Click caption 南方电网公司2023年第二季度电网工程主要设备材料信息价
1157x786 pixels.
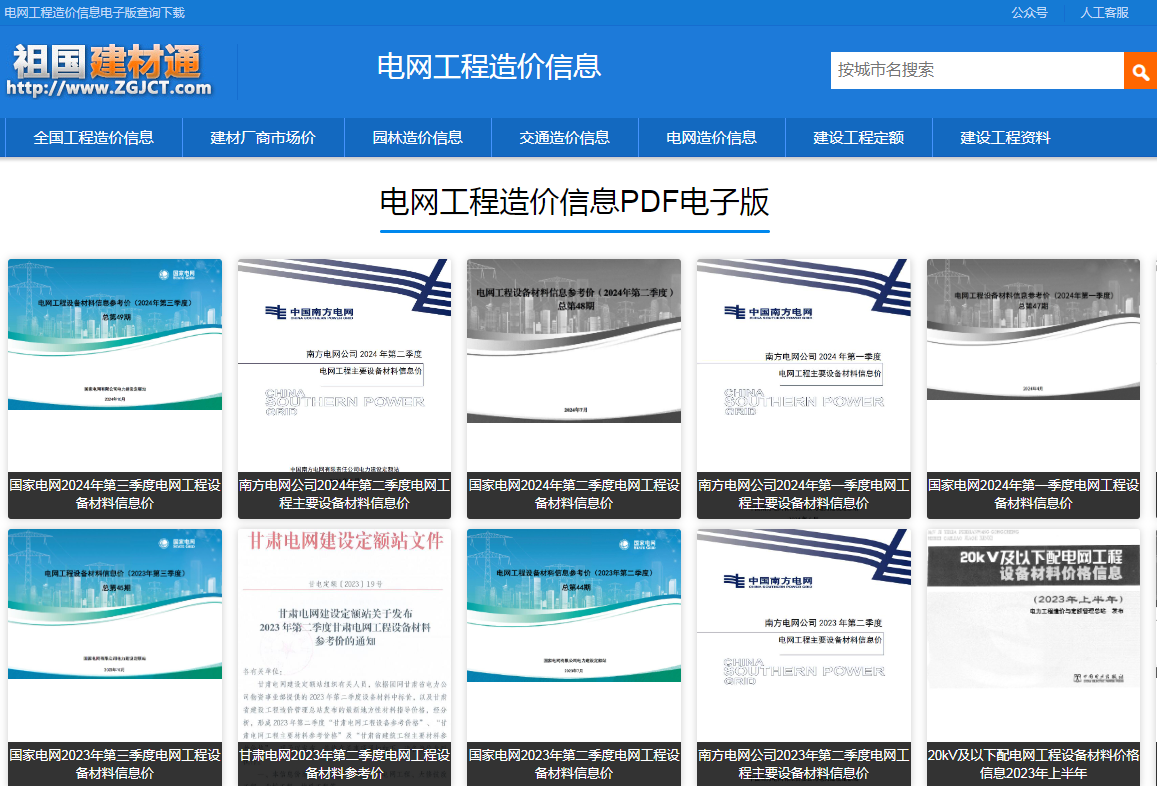(x=804, y=764)
